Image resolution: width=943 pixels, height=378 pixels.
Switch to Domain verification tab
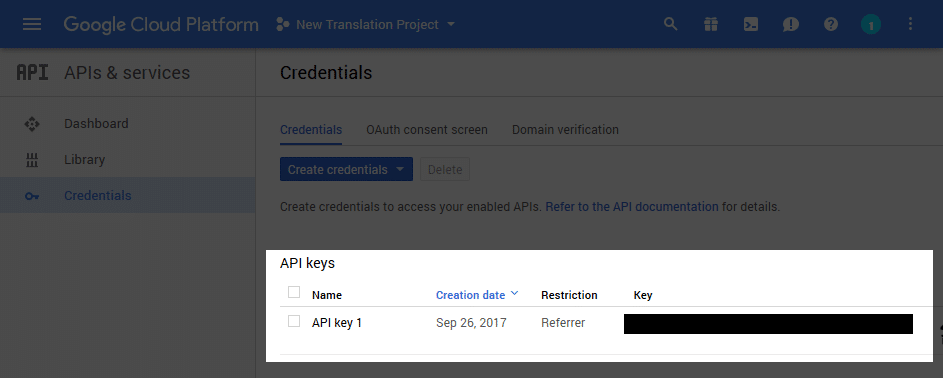point(565,130)
